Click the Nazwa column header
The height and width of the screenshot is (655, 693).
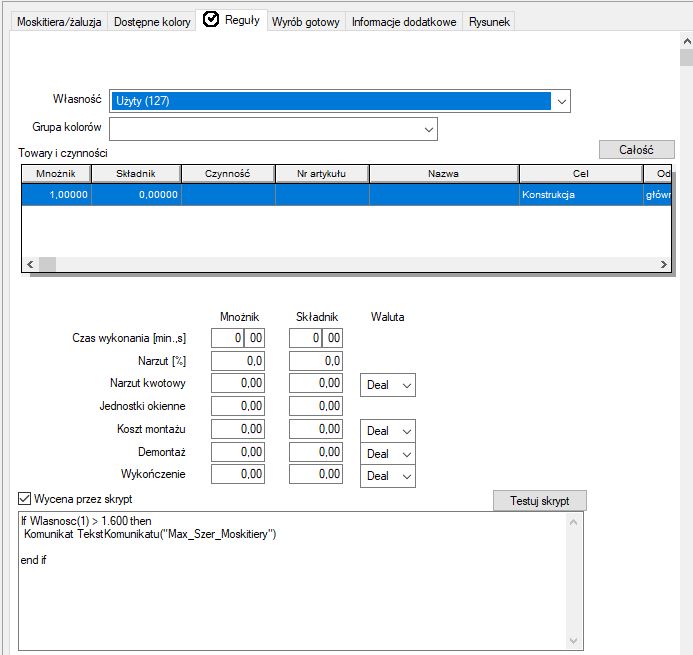tap(444, 174)
